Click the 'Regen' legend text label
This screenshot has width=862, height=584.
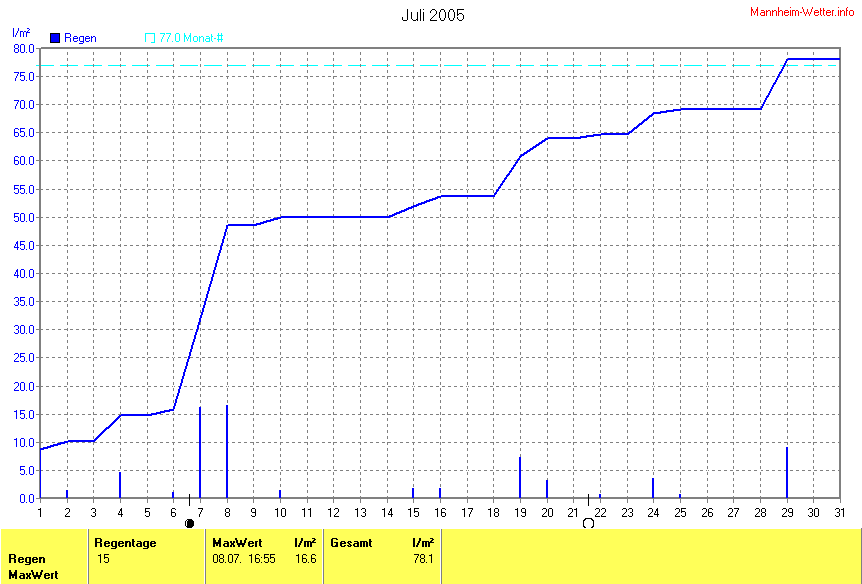[x=80, y=38]
